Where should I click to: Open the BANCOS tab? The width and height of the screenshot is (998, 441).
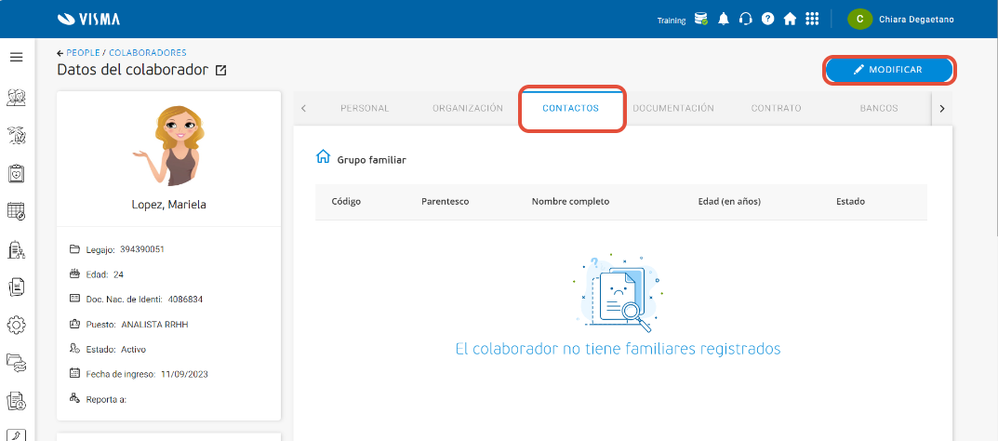(x=879, y=108)
